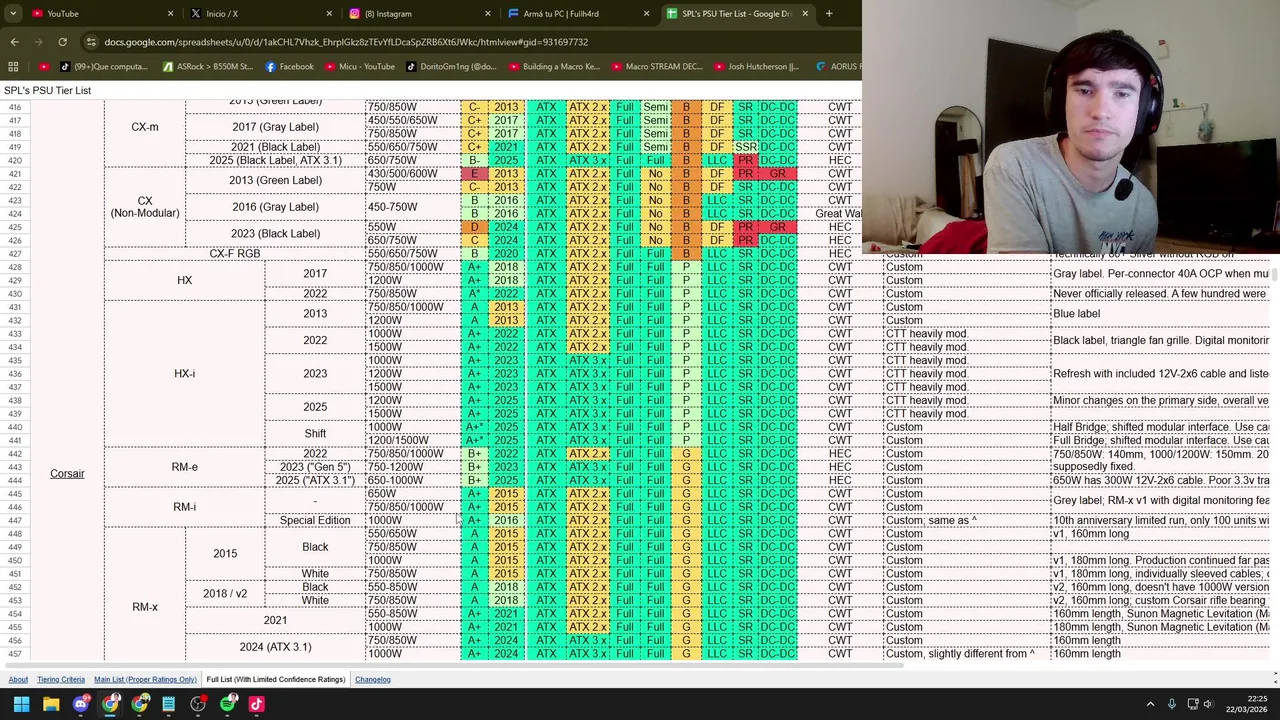The height and width of the screenshot is (720, 1280).
Task: Open Discord from the taskbar
Action: coord(81,704)
